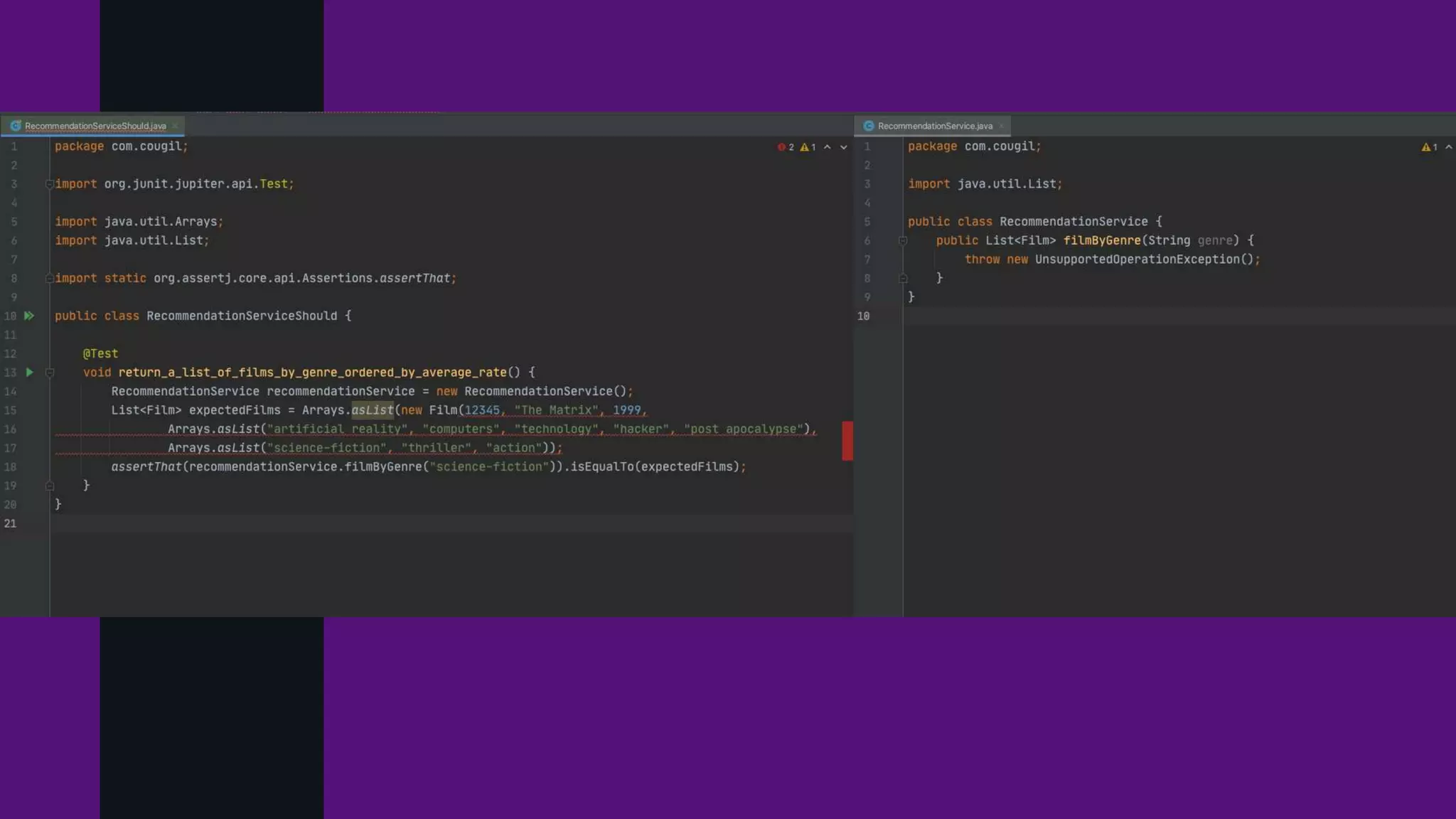Click the filmByGenre method name in right editor
Viewport: 1456px width, 819px height.
(x=1101, y=240)
